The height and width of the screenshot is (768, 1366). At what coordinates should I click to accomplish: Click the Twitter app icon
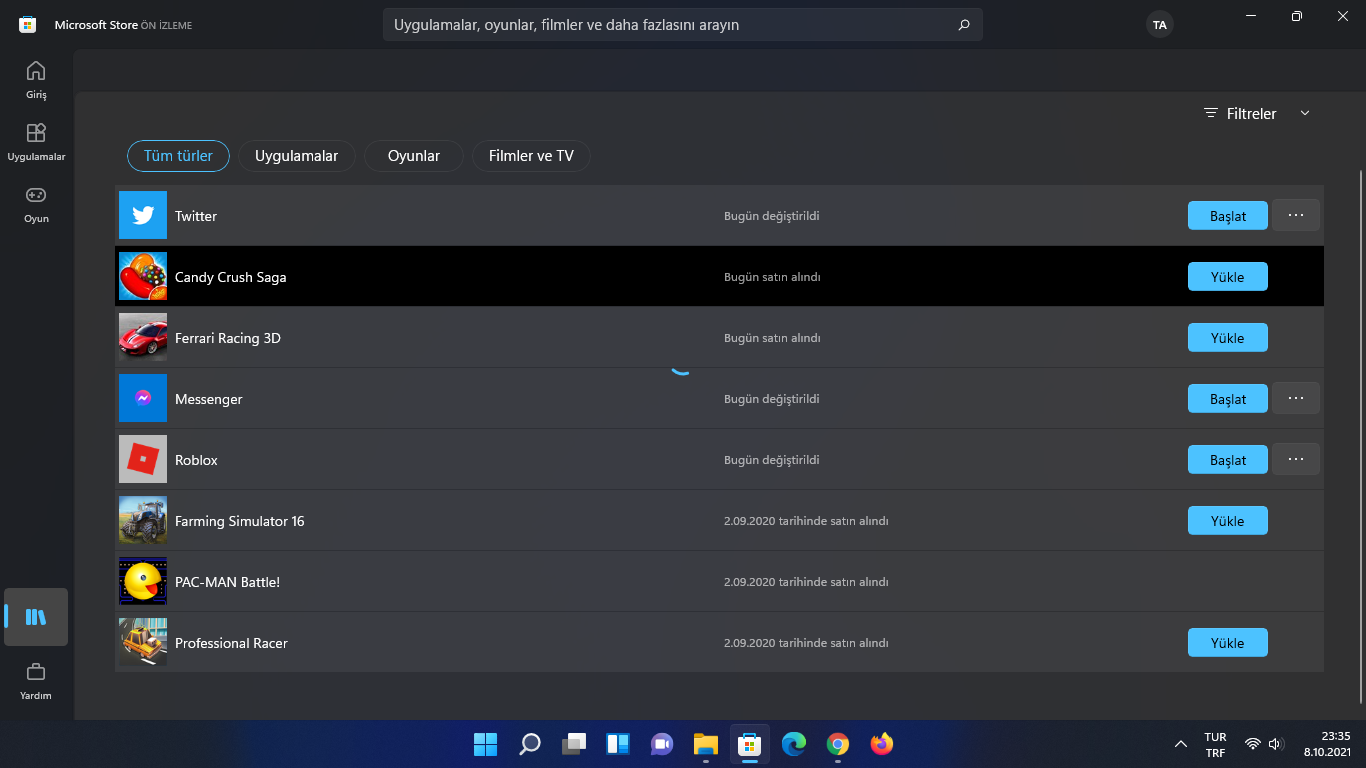(143, 215)
